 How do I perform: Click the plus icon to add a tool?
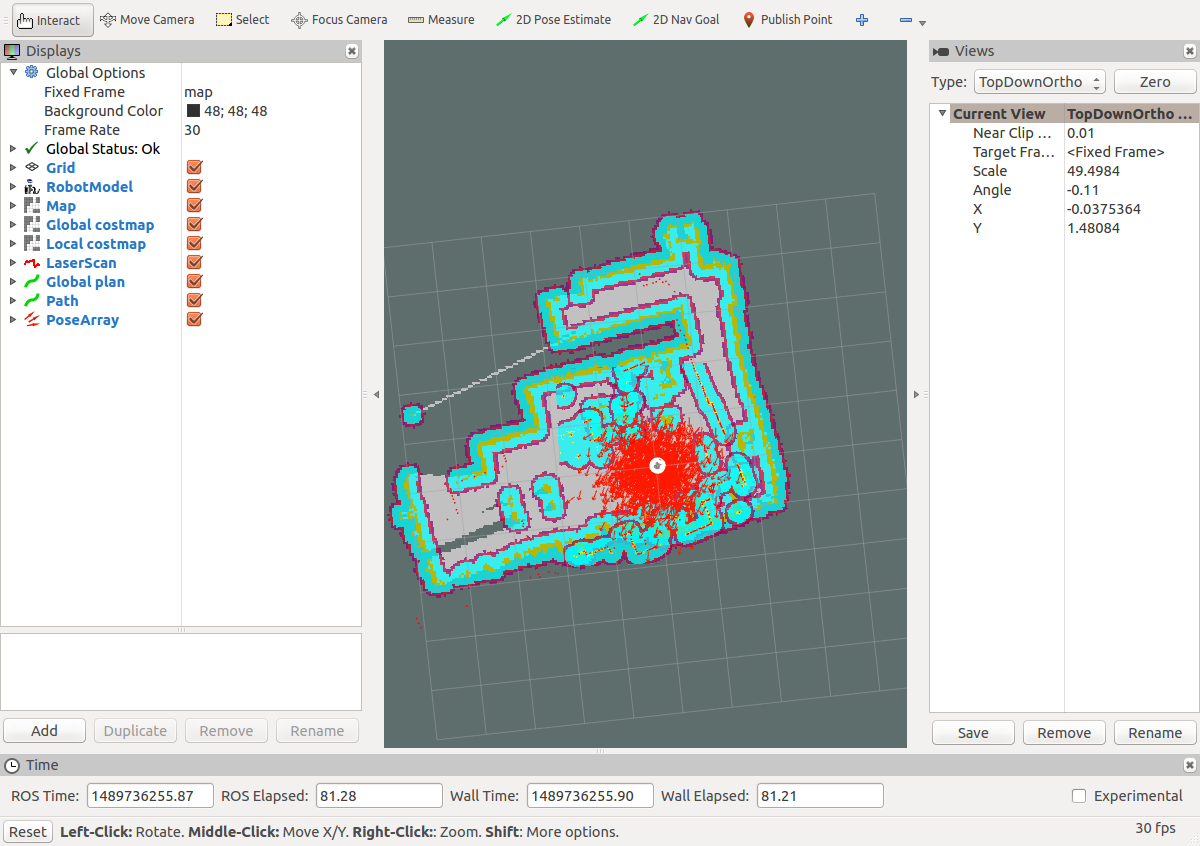point(861,18)
